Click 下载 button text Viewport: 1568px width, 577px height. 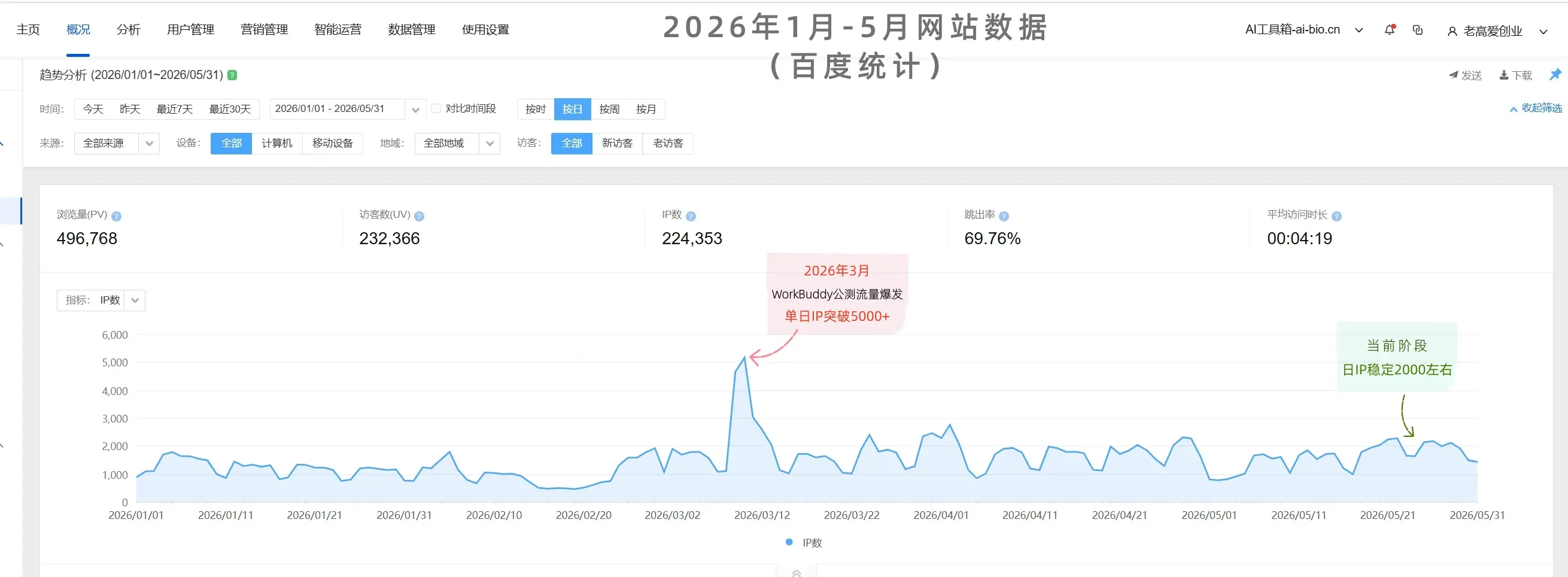point(1522,75)
